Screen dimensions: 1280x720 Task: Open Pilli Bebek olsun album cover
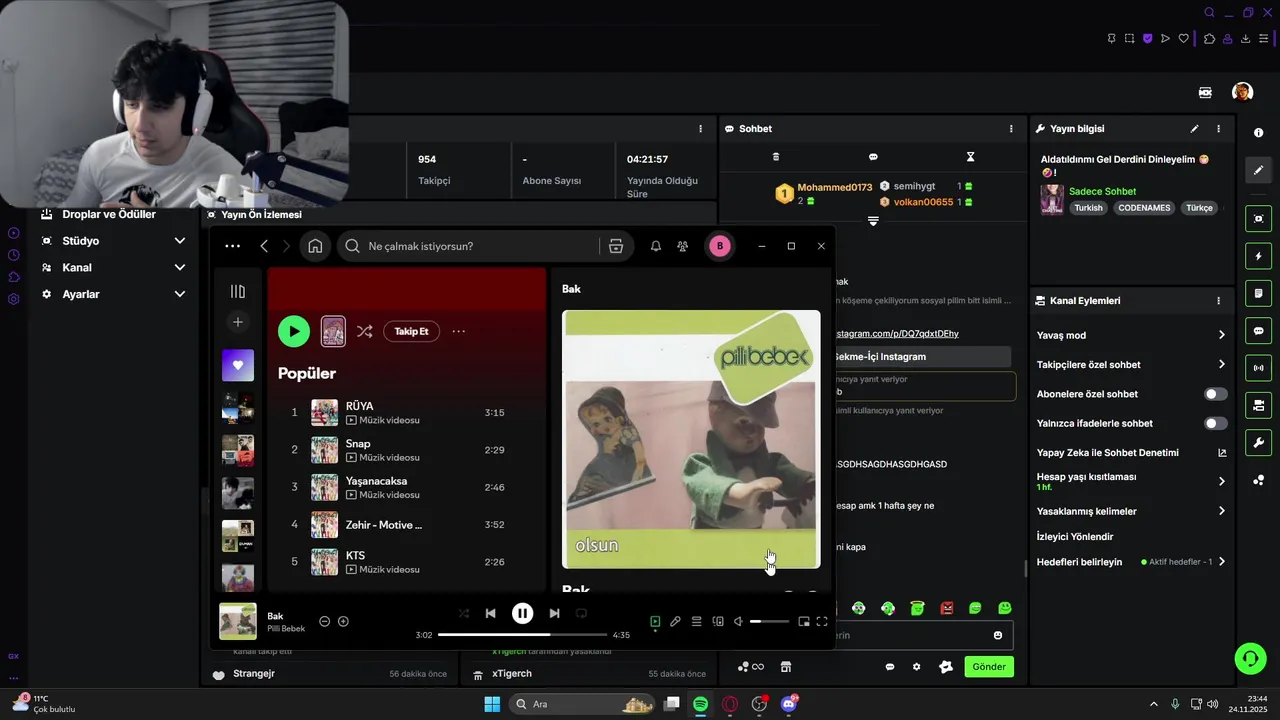pyautogui.click(x=691, y=439)
